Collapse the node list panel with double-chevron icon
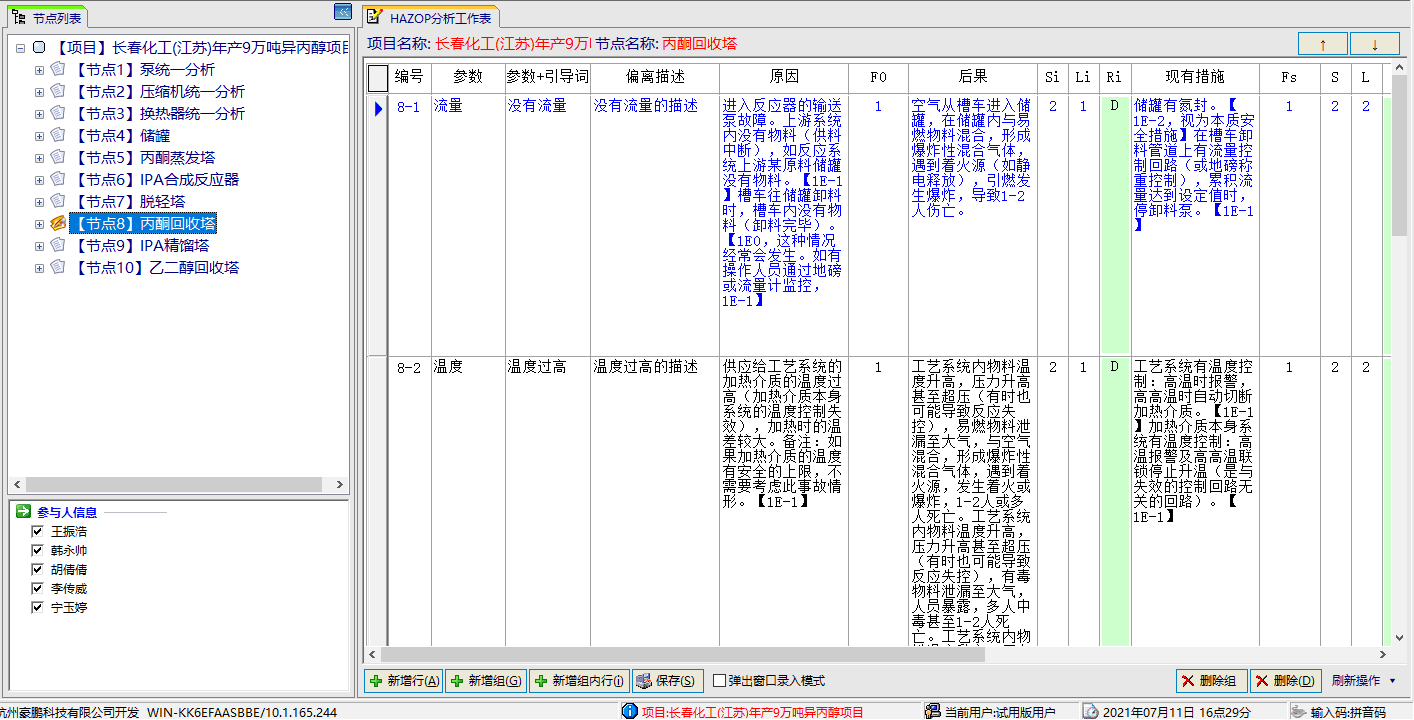The height and width of the screenshot is (720, 1414). [x=342, y=12]
